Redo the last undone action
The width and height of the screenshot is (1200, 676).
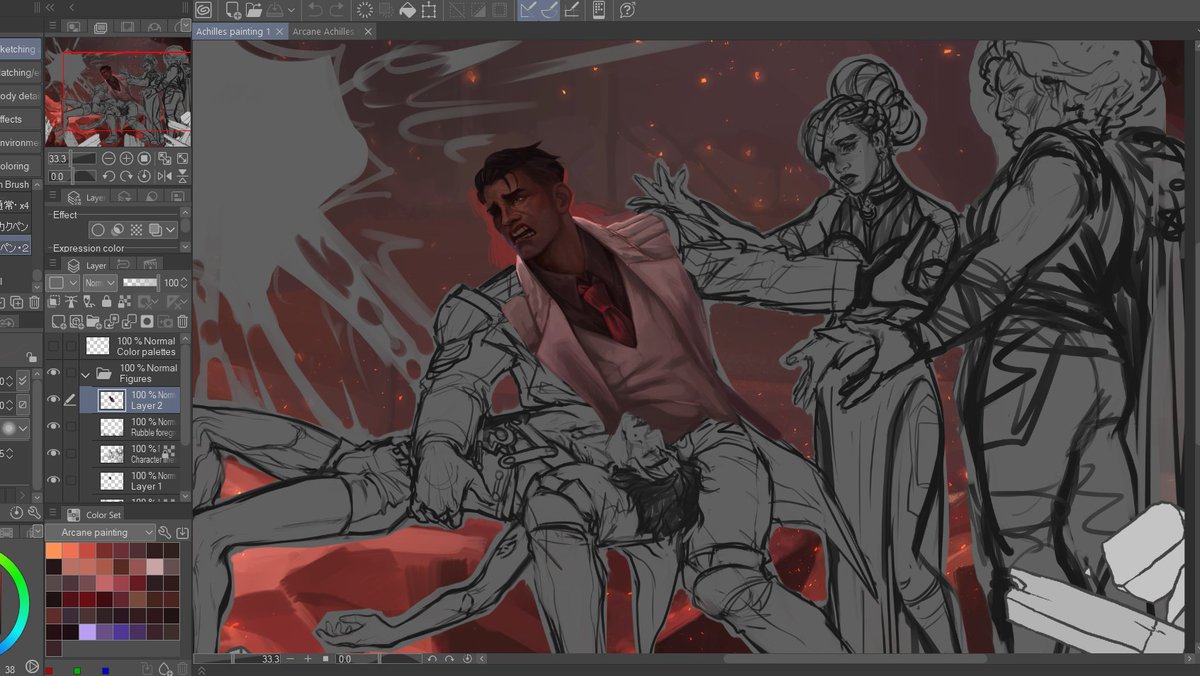[337, 10]
